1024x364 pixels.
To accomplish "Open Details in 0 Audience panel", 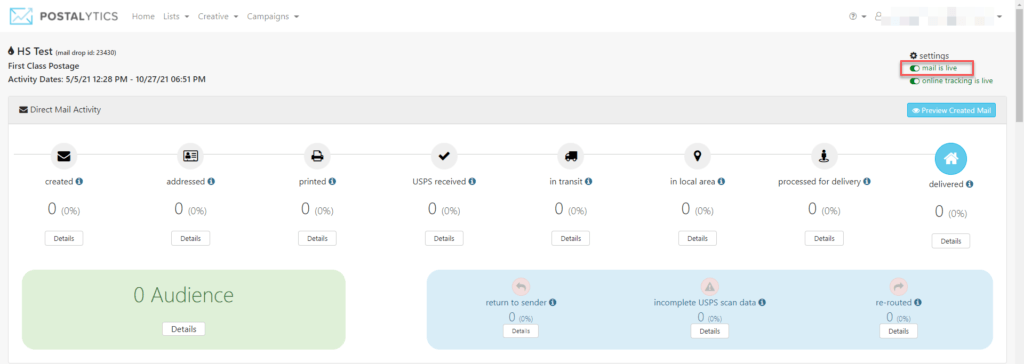I will [184, 329].
